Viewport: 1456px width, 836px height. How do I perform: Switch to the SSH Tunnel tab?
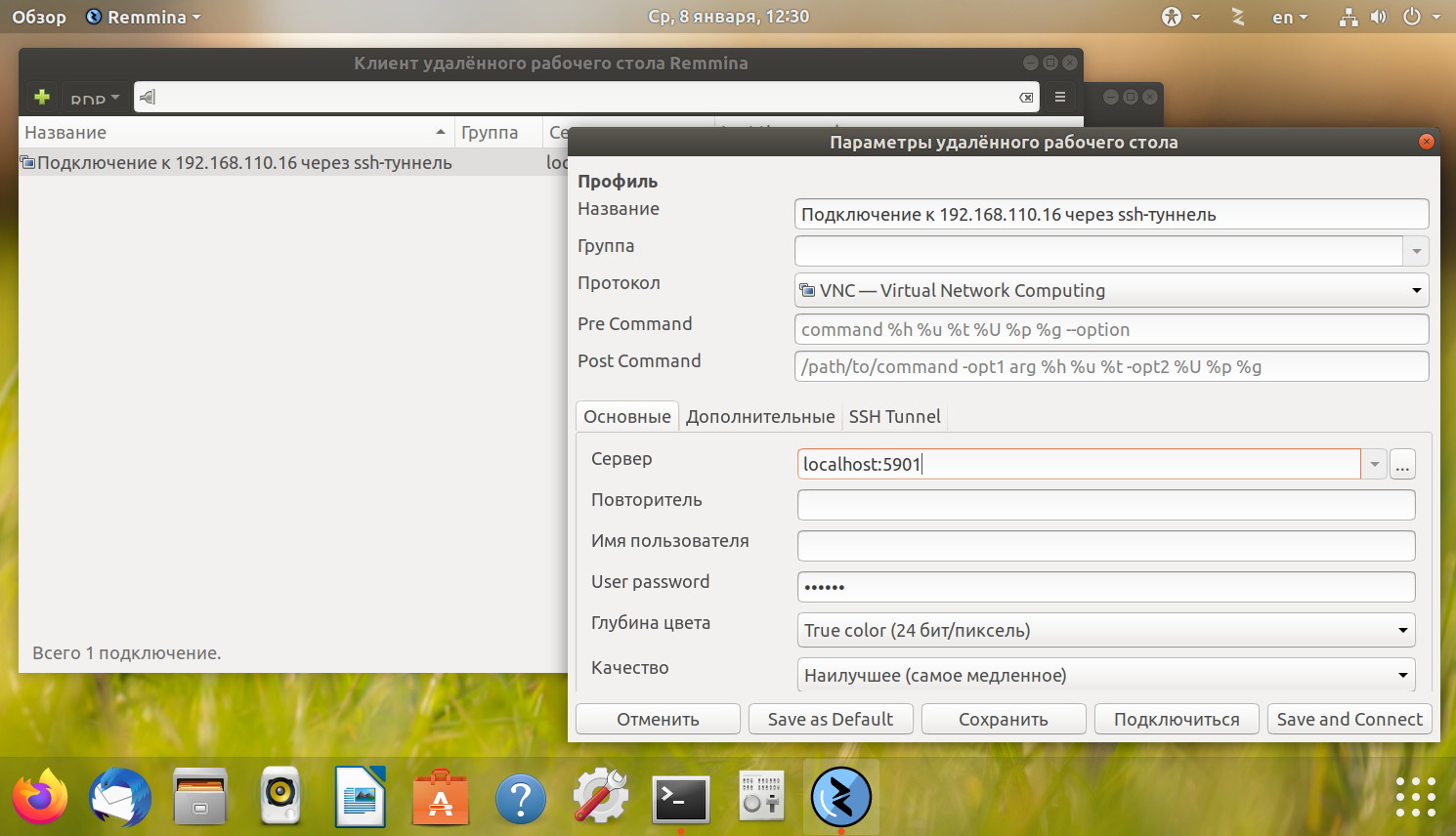894,416
